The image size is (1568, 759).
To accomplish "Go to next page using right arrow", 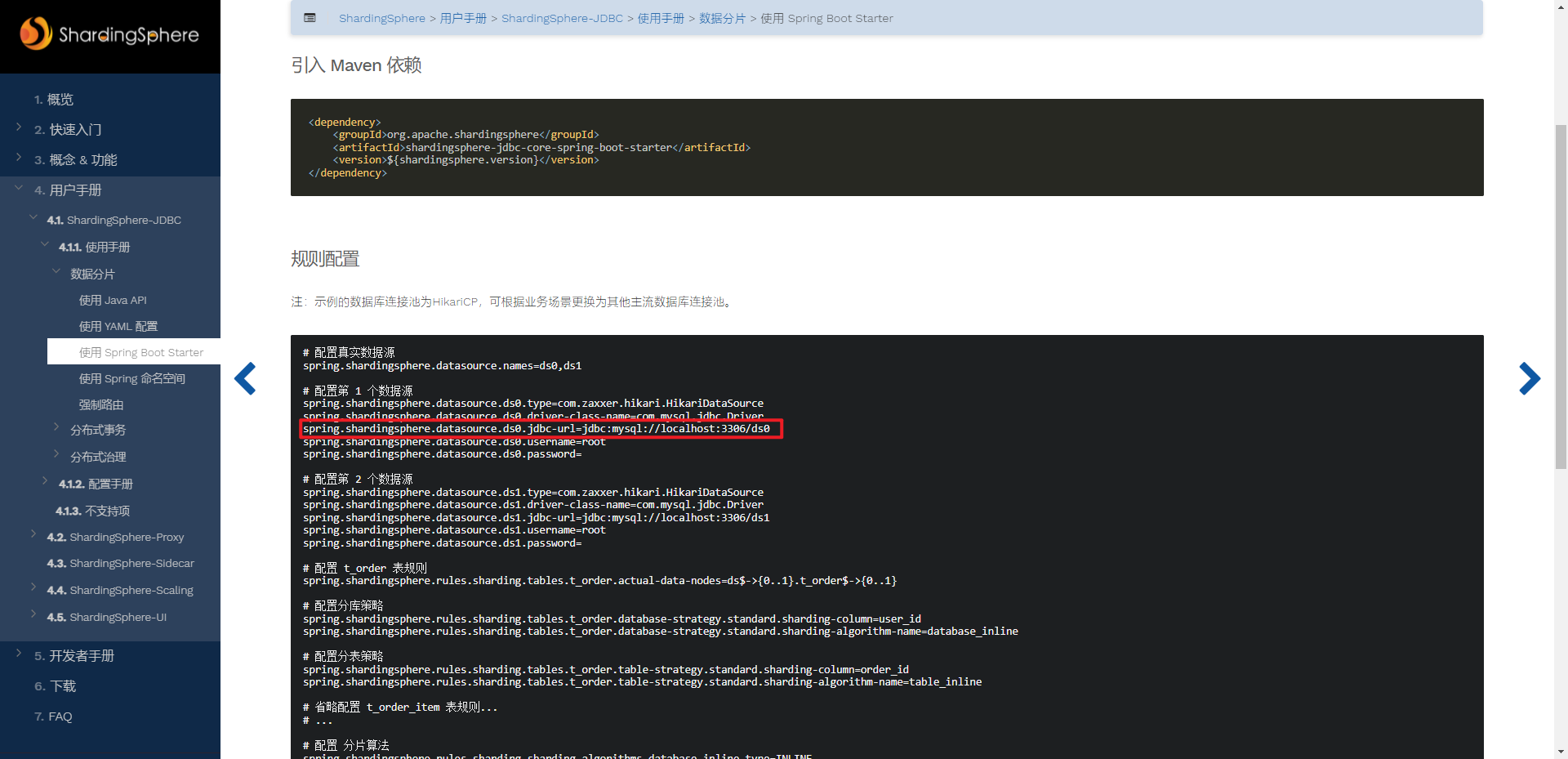I will pyautogui.click(x=1530, y=378).
